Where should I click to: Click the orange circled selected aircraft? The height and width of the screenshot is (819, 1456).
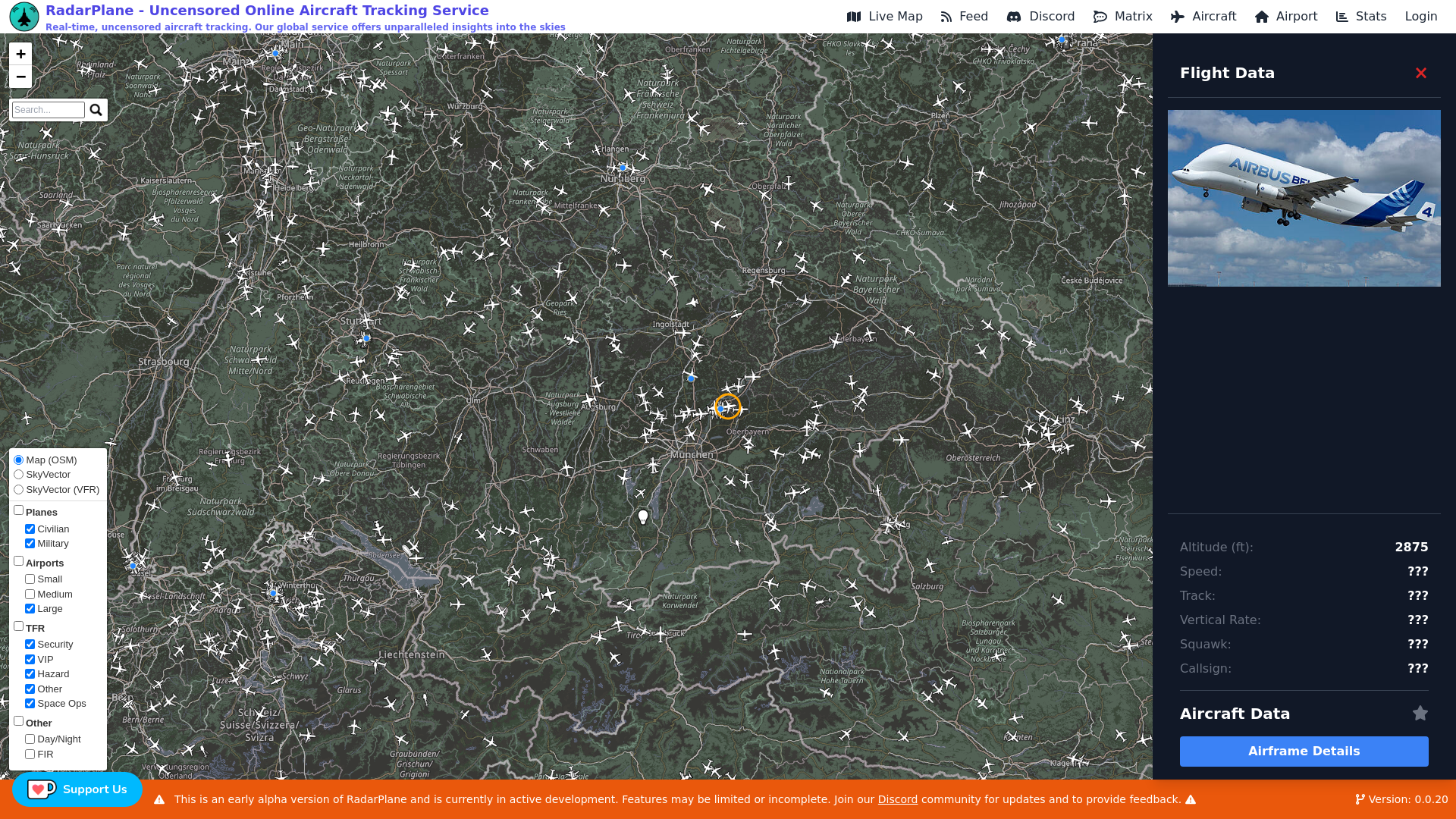tap(727, 407)
